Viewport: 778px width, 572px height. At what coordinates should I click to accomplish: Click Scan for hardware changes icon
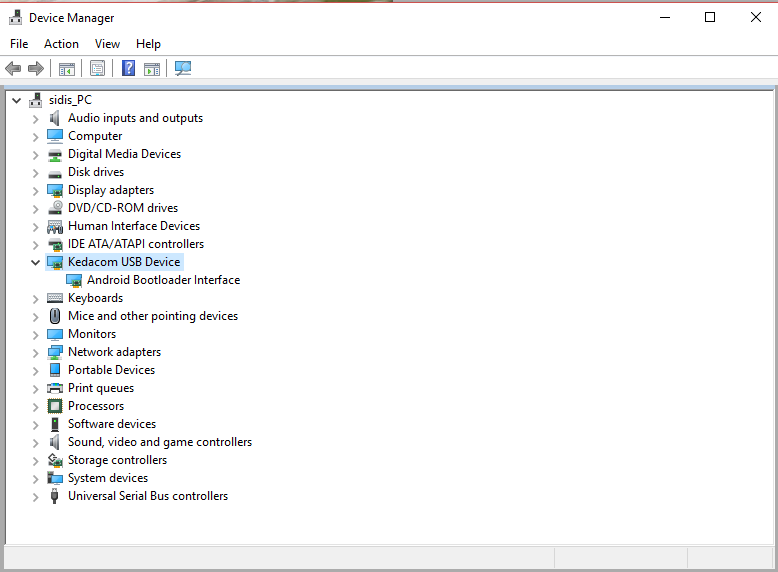coord(183,68)
